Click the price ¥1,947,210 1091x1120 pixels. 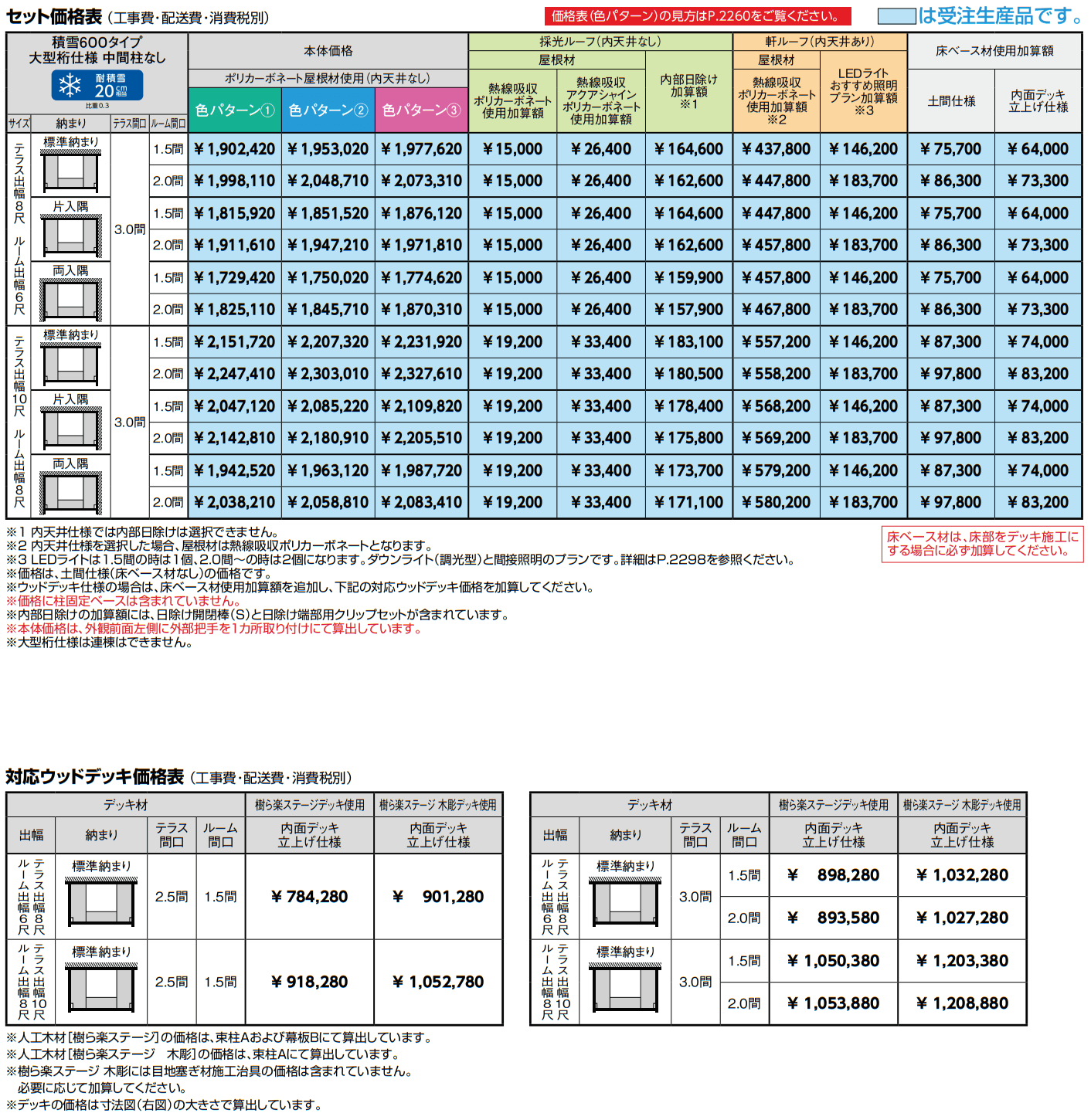click(328, 245)
